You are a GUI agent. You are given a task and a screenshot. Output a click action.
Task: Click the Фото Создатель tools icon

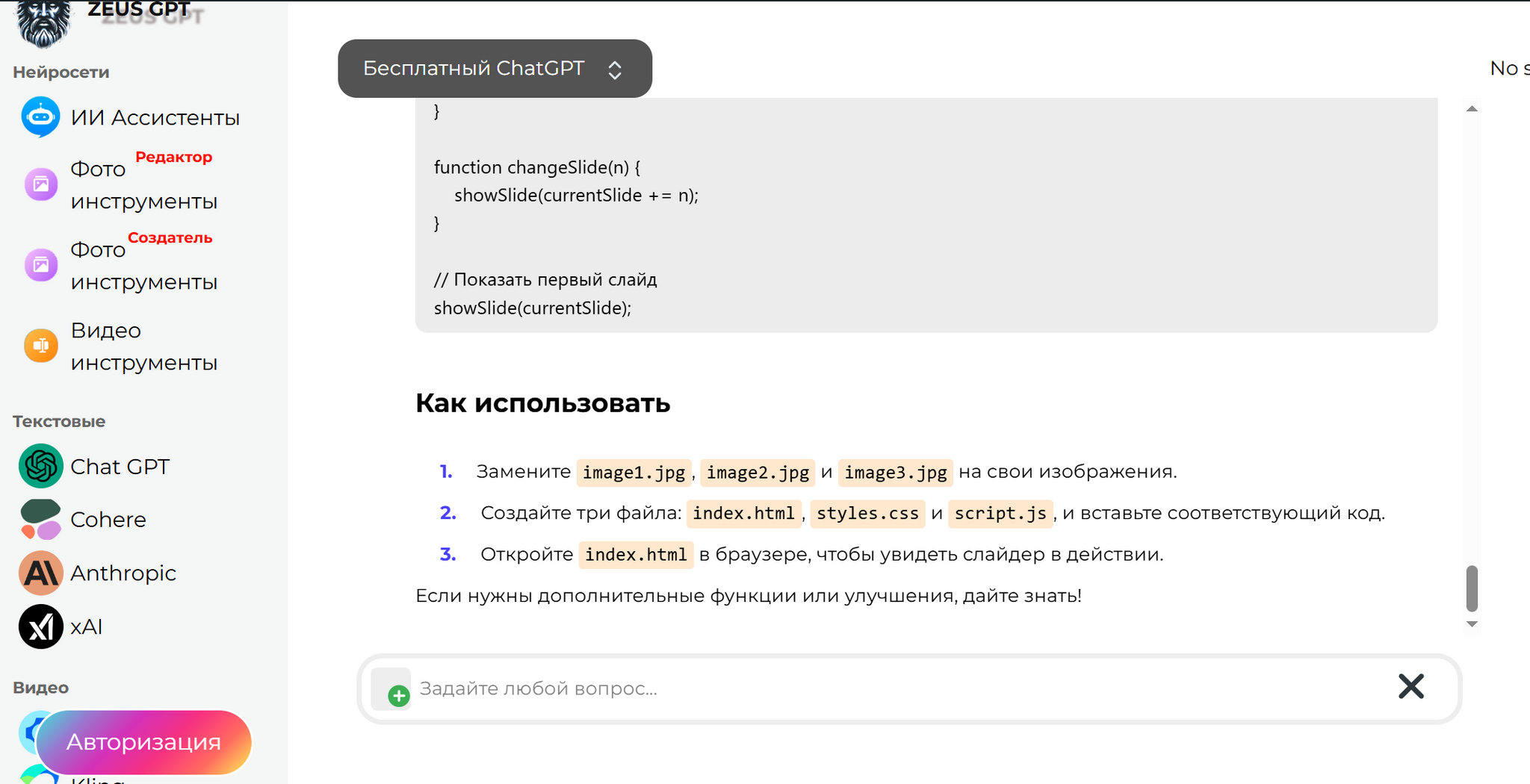(x=40, y=265)
